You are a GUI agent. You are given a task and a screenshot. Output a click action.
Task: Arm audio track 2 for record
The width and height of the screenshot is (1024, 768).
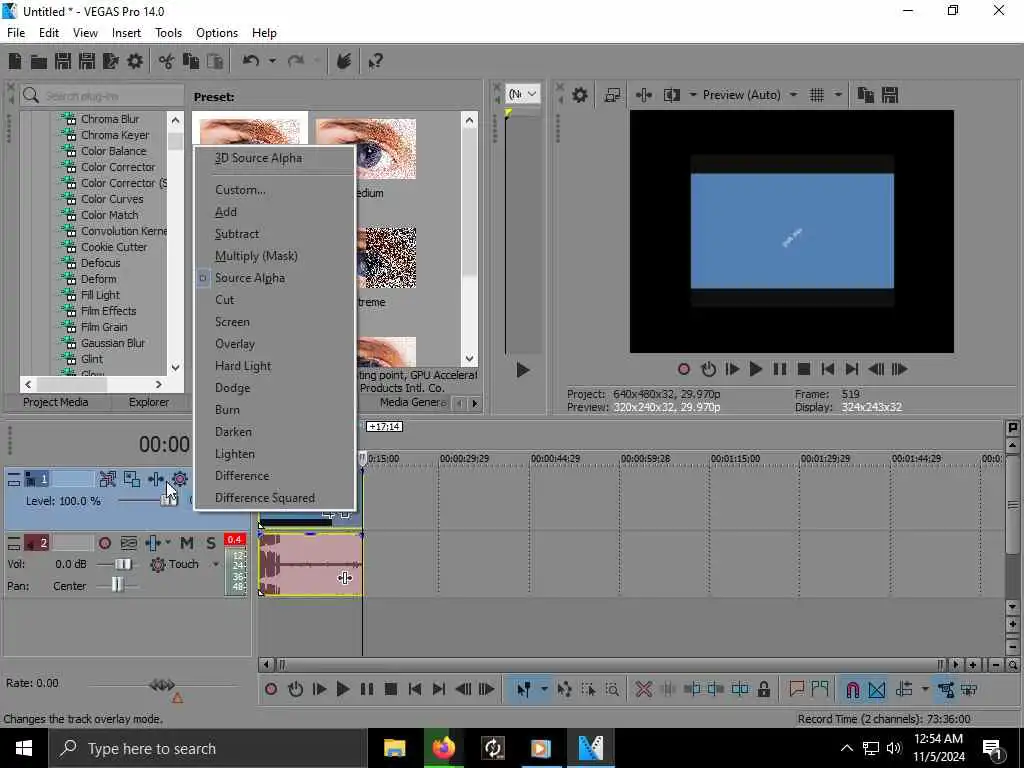coord(104,543)
